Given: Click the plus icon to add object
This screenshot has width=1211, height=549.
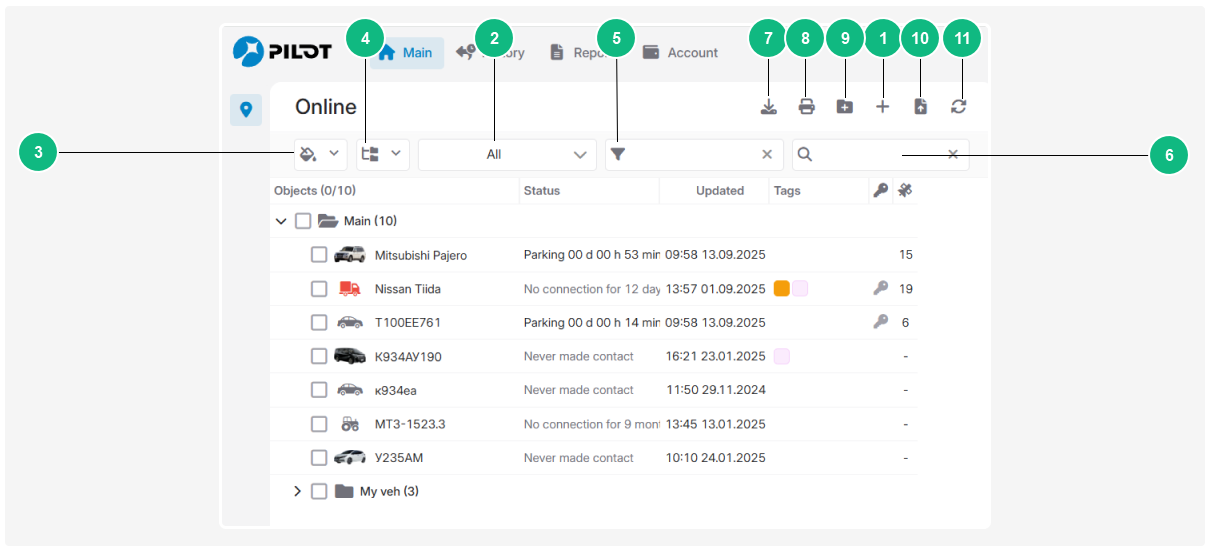Looking at the screenshot, I should tap(882, 107).
